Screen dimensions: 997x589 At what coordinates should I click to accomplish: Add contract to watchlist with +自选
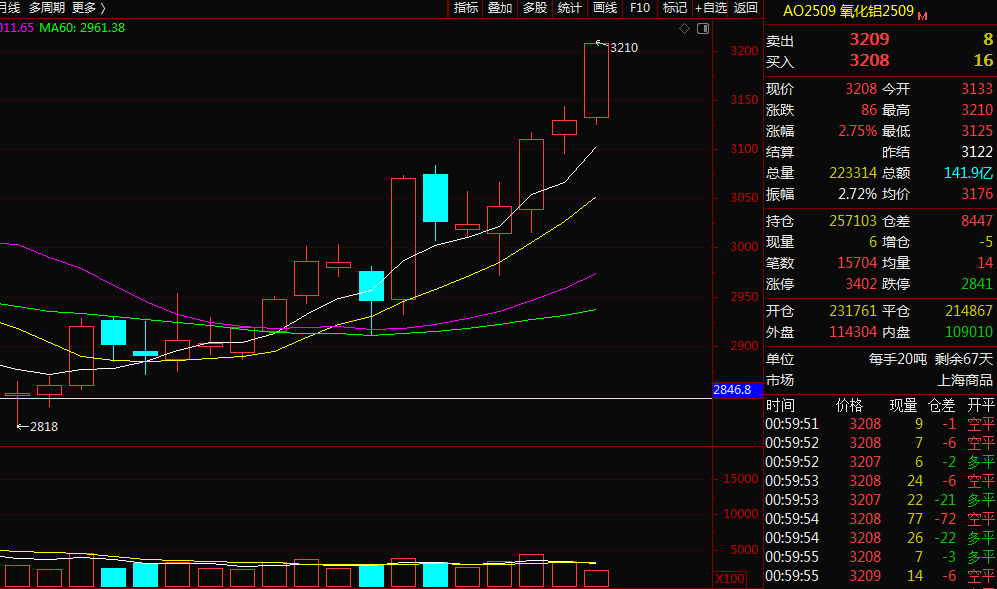(x=710, y=8)
